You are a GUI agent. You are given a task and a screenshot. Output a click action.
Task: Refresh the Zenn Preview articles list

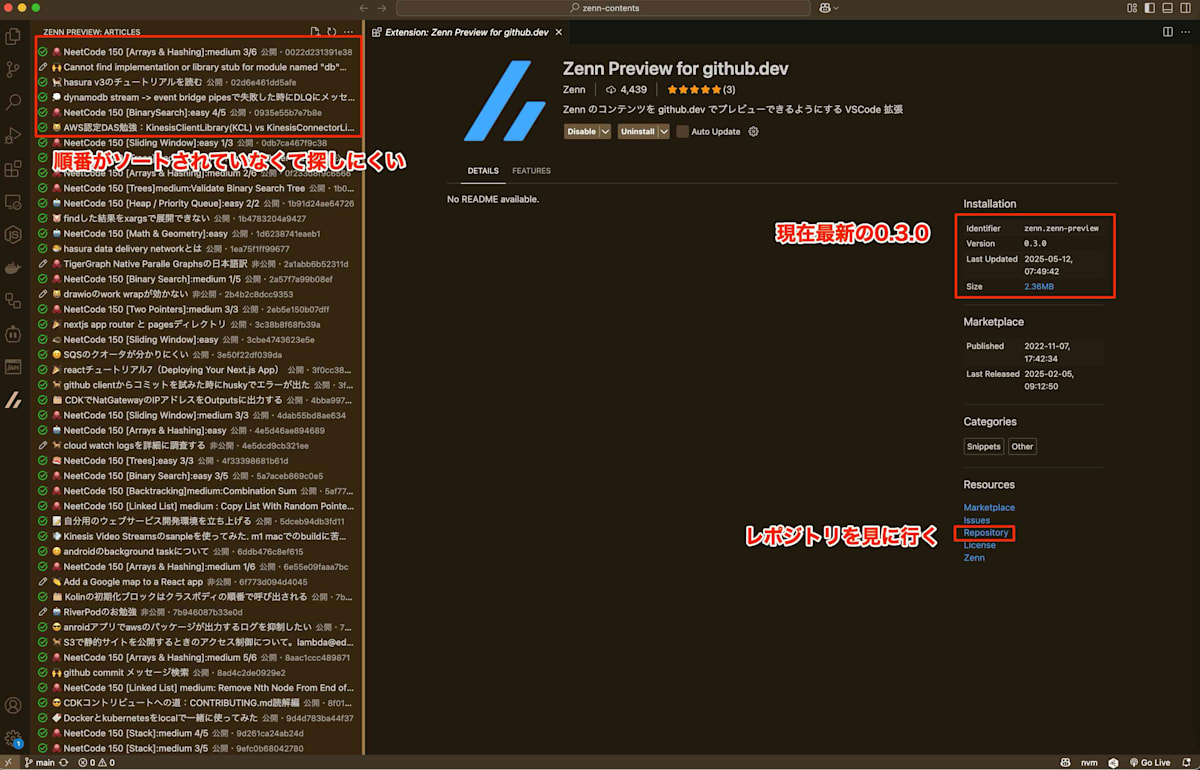pyautogui.click(x=332, y=32)
